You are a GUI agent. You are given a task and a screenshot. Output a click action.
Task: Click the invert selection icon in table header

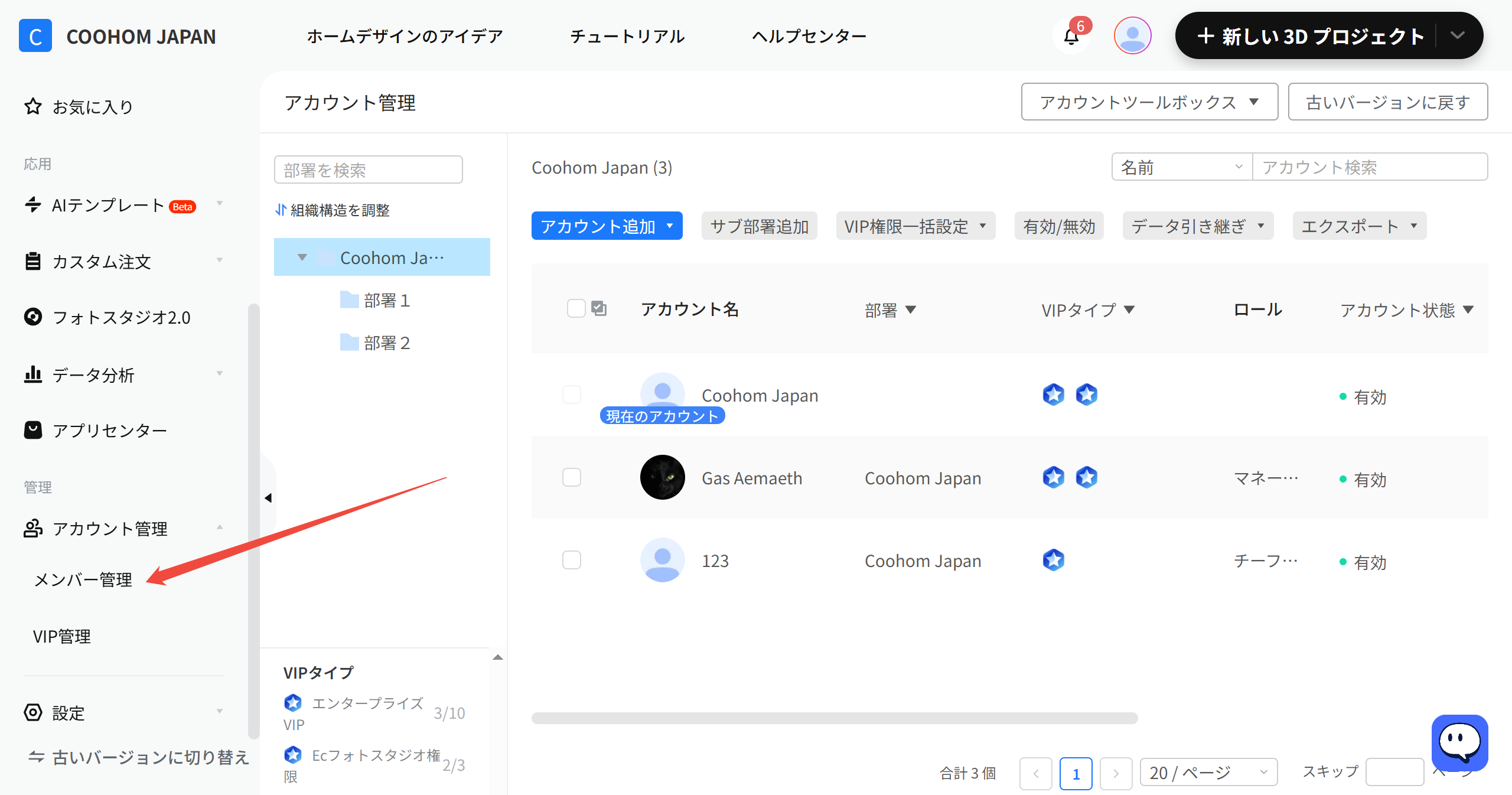599,308
